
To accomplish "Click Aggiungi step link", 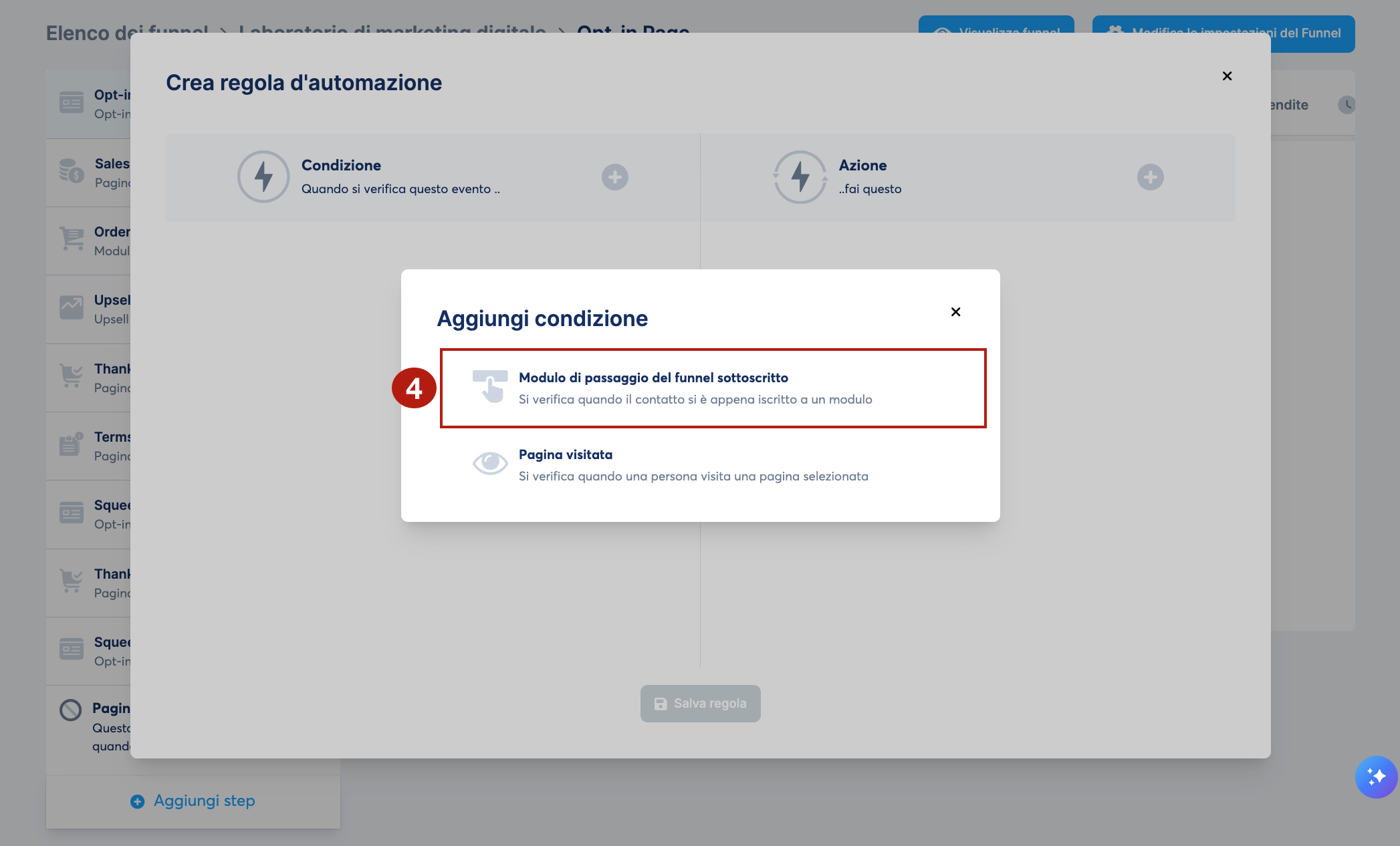I will coord(193,801).
